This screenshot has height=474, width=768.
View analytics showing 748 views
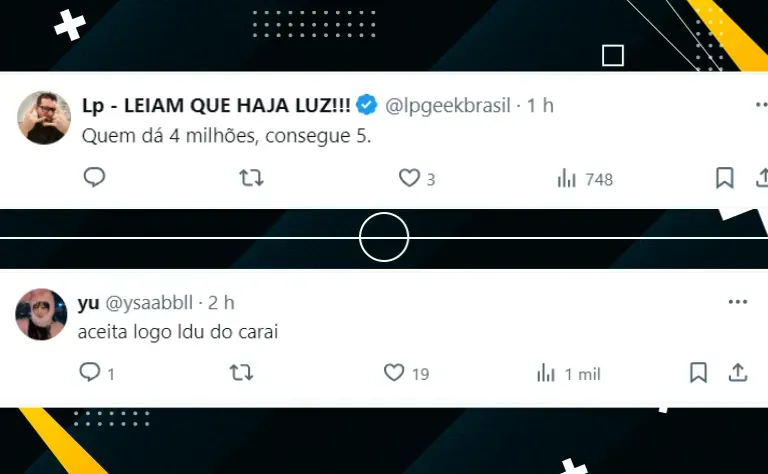(585, 179)
